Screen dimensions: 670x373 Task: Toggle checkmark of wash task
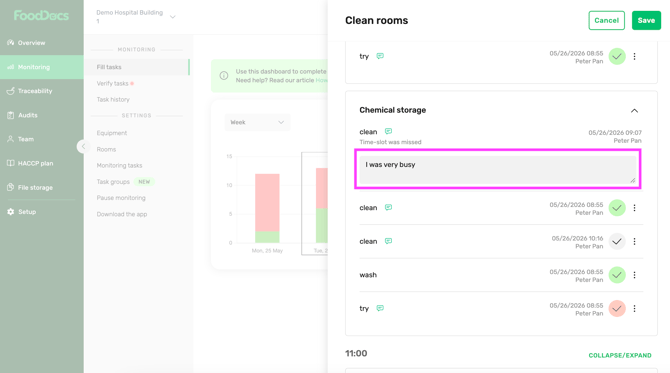coord(617,275)
